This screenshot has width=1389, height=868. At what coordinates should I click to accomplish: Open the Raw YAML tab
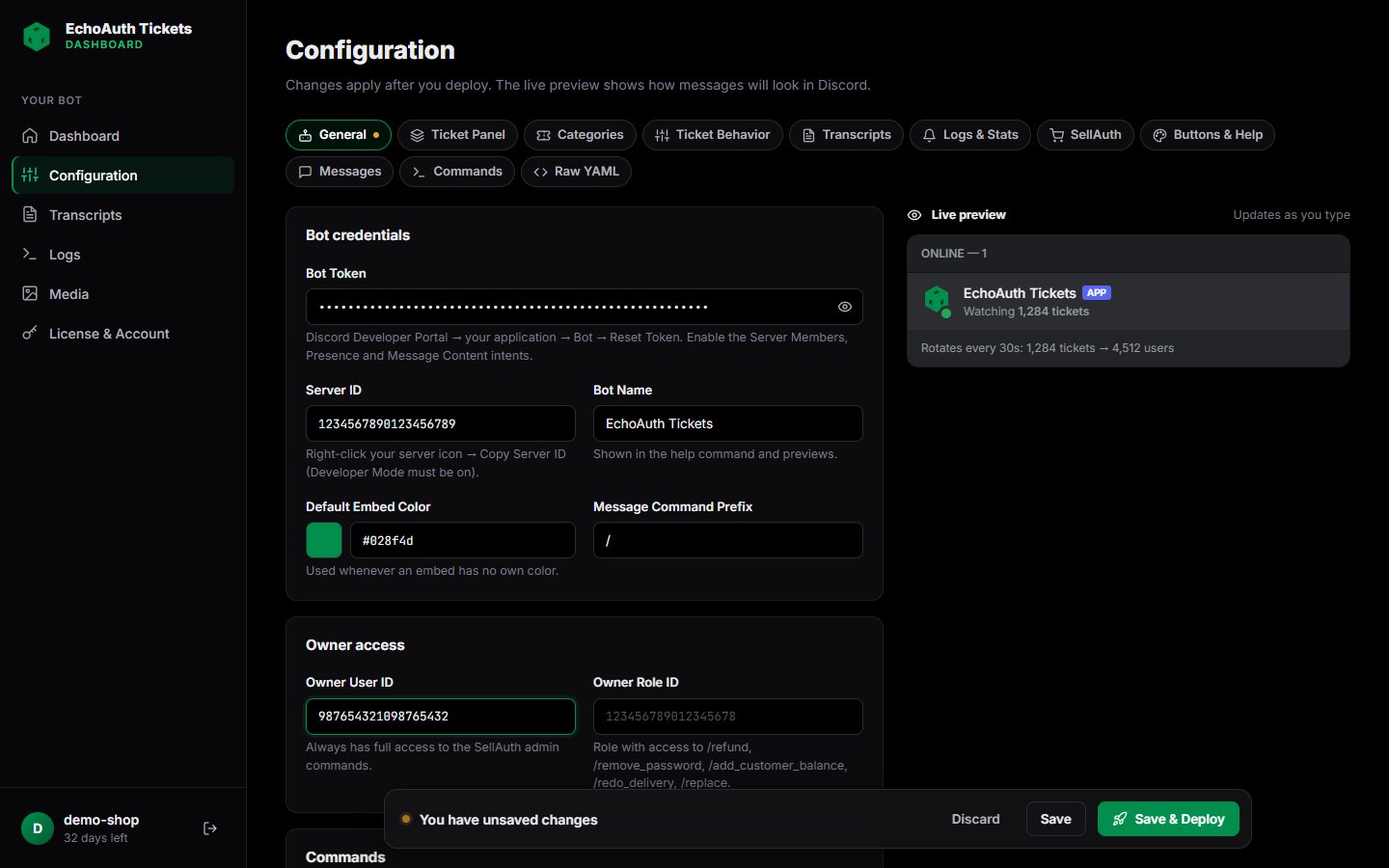point(577,172)
